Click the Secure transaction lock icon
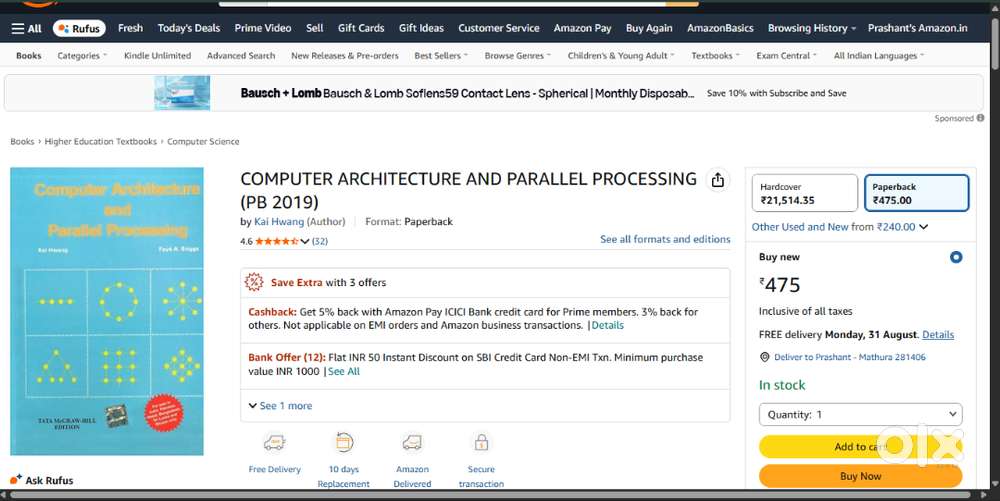 (x=481, y=442)
